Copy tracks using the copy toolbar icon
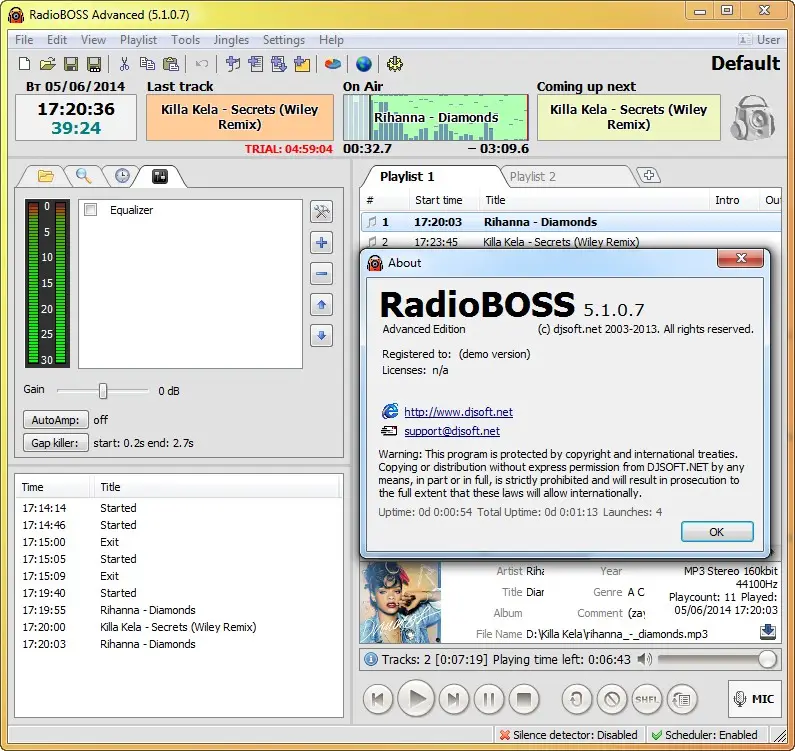This screenshot has width=795, height=751. click(x=147, y=64)
